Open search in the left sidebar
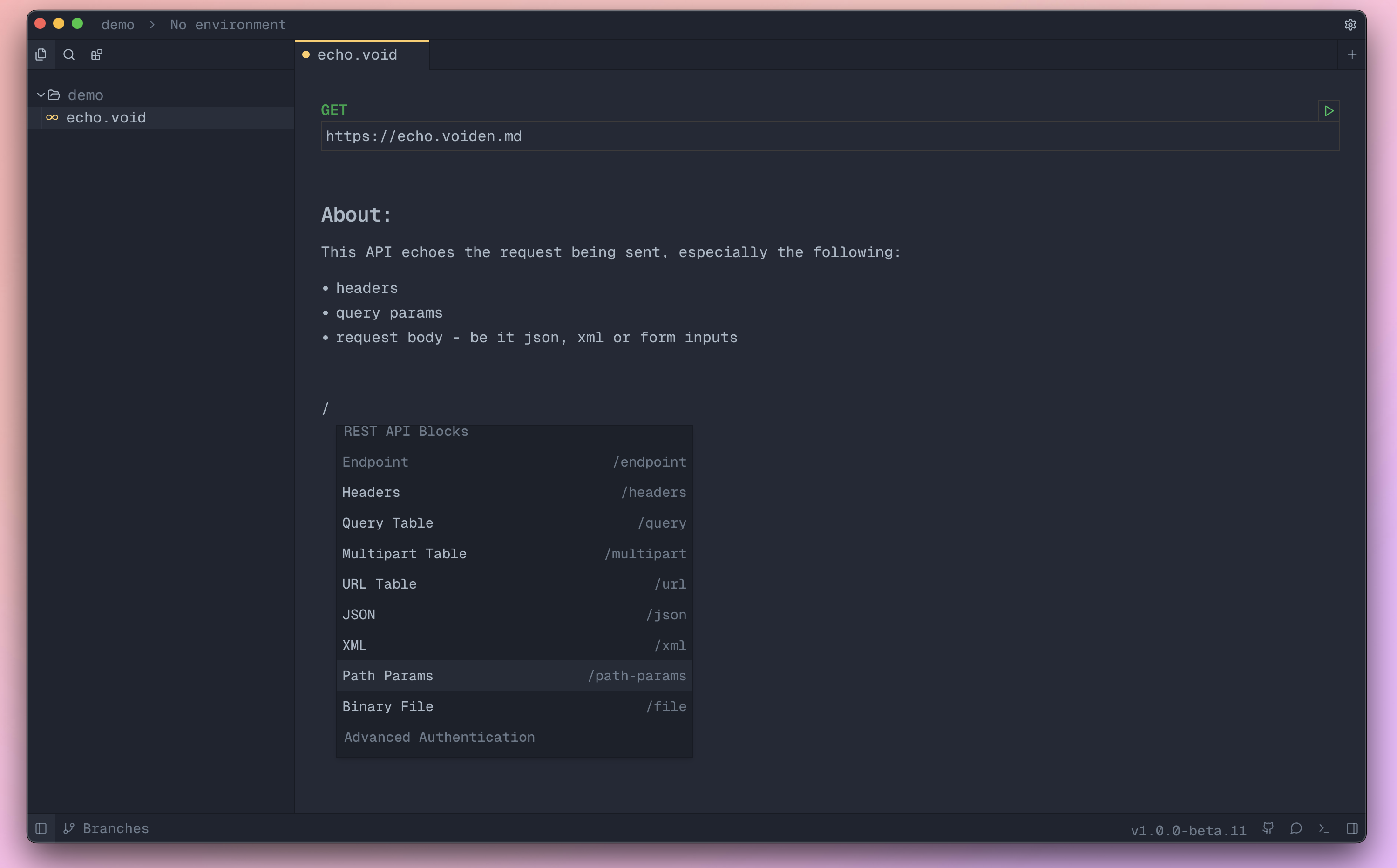The width and height of the screenshot is (1397, 868). click(x=69, y=54)
